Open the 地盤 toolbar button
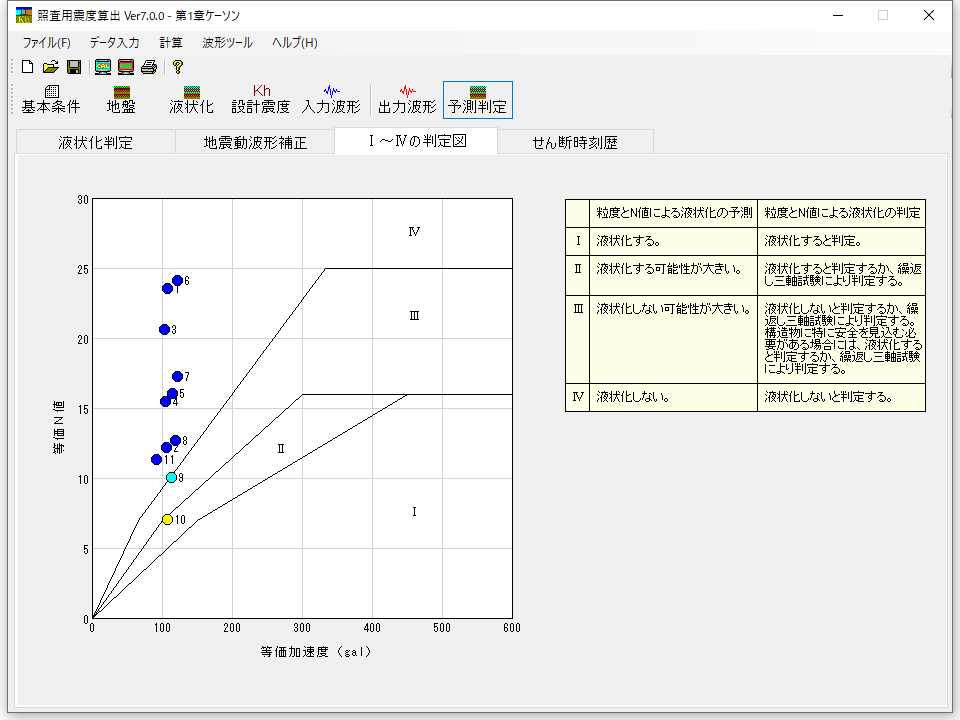 pyautogui.click(x=121, y=100)
